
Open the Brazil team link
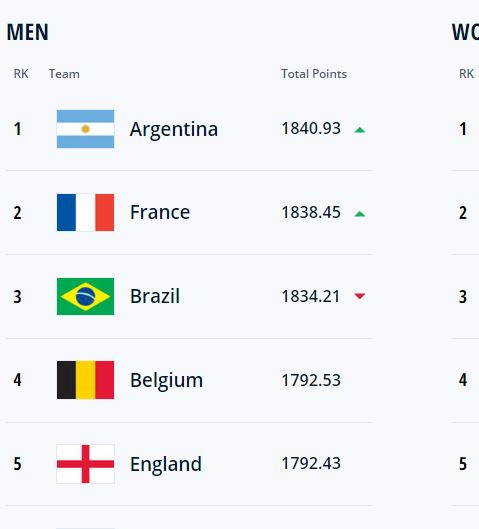(x=155, y=296)
